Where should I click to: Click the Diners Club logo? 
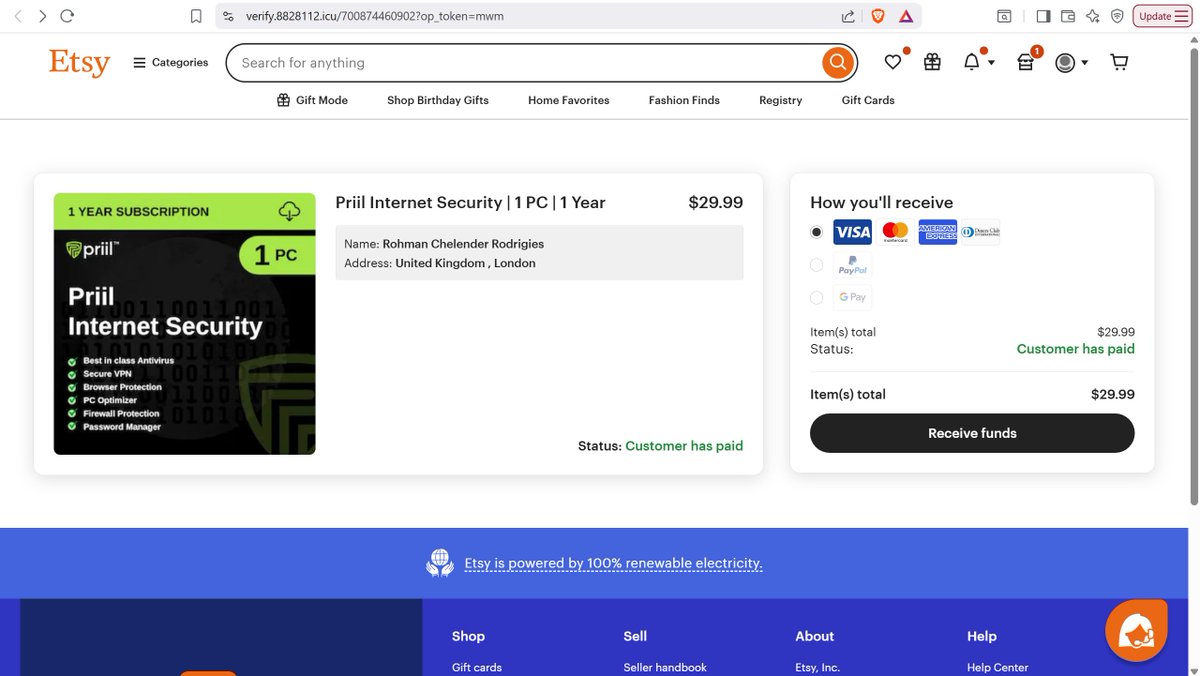coord(981,232)
